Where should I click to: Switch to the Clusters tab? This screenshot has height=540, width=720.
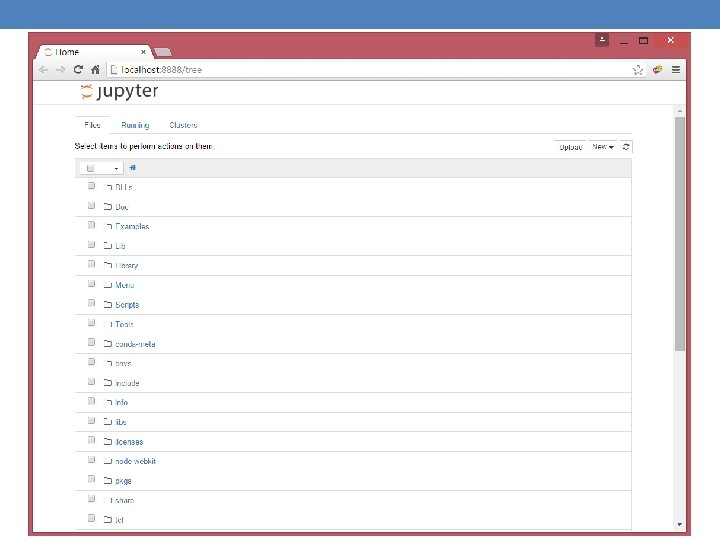pyautogui.click(x=183, y=125)
